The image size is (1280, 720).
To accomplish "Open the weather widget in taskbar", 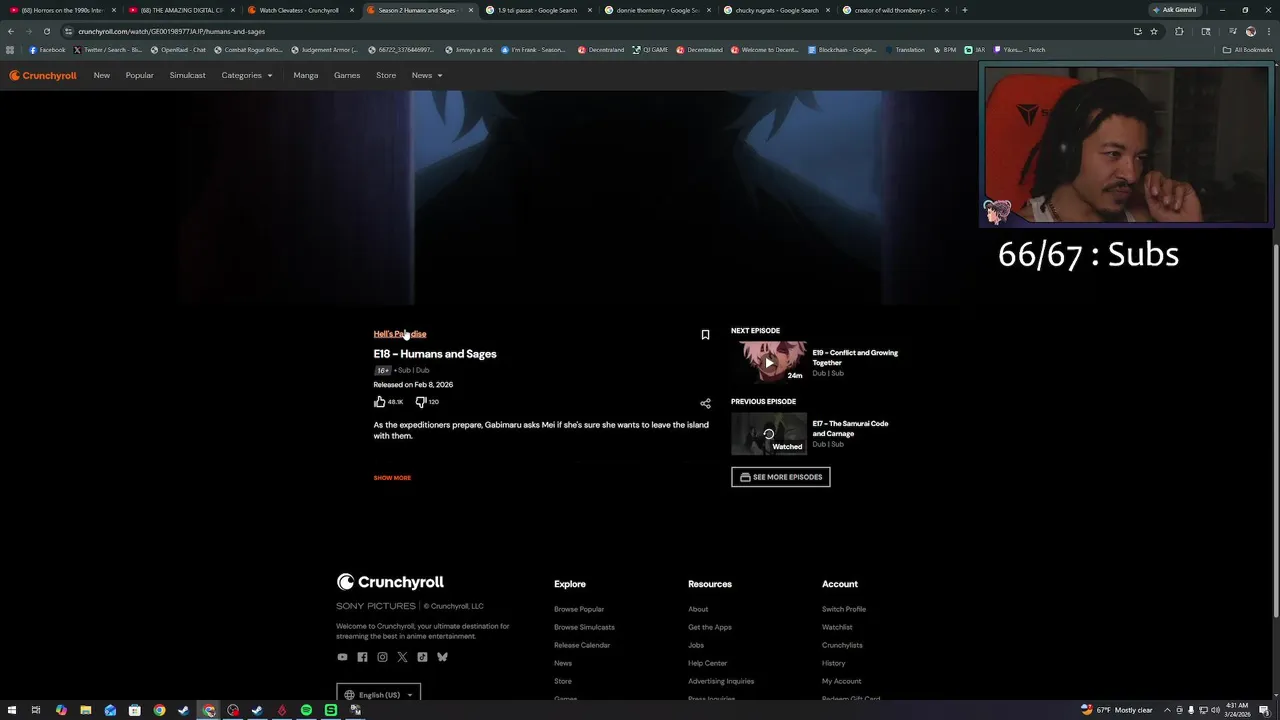I will click(1117, 710).
